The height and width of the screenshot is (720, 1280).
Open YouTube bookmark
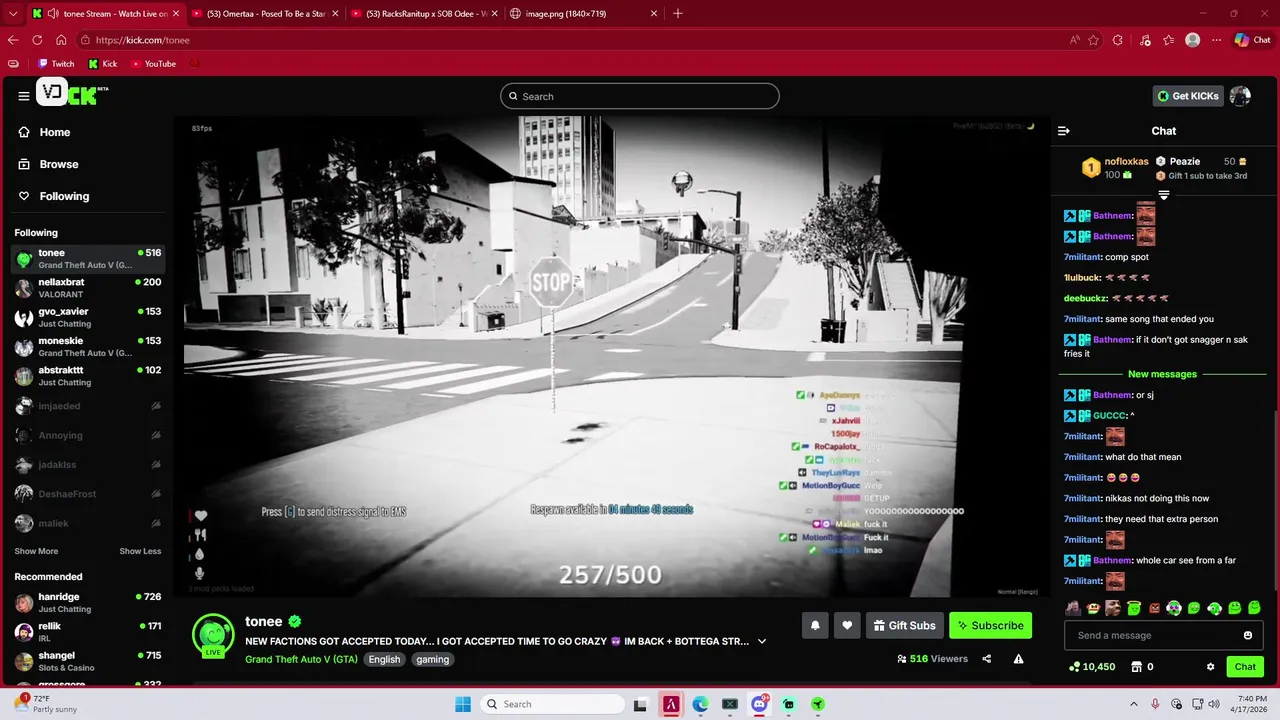click(x=153, y=64)
